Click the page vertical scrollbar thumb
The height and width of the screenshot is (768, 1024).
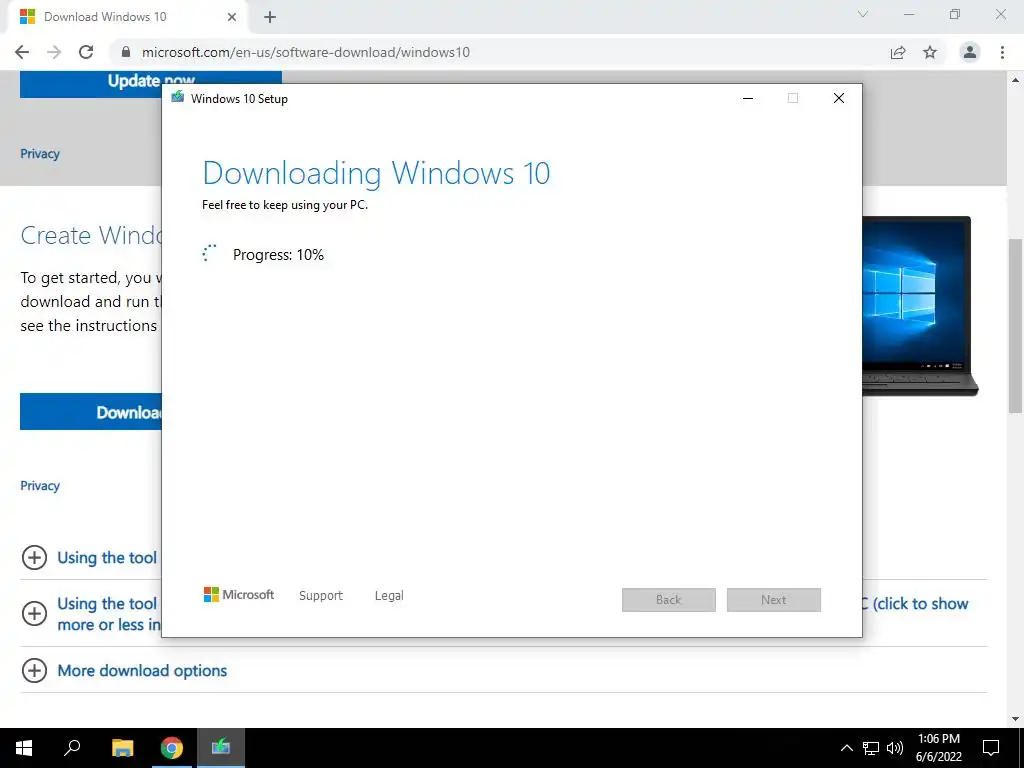pos(1015,325)
